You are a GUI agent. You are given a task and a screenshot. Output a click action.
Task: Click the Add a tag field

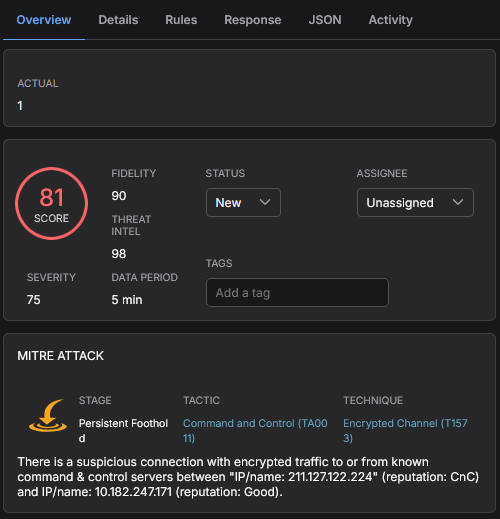[x=297, y=293]
